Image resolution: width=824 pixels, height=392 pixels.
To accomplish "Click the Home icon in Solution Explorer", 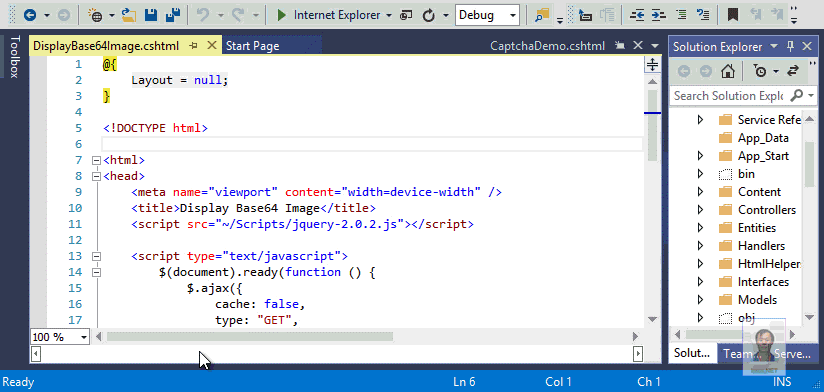I will point(728,71).
